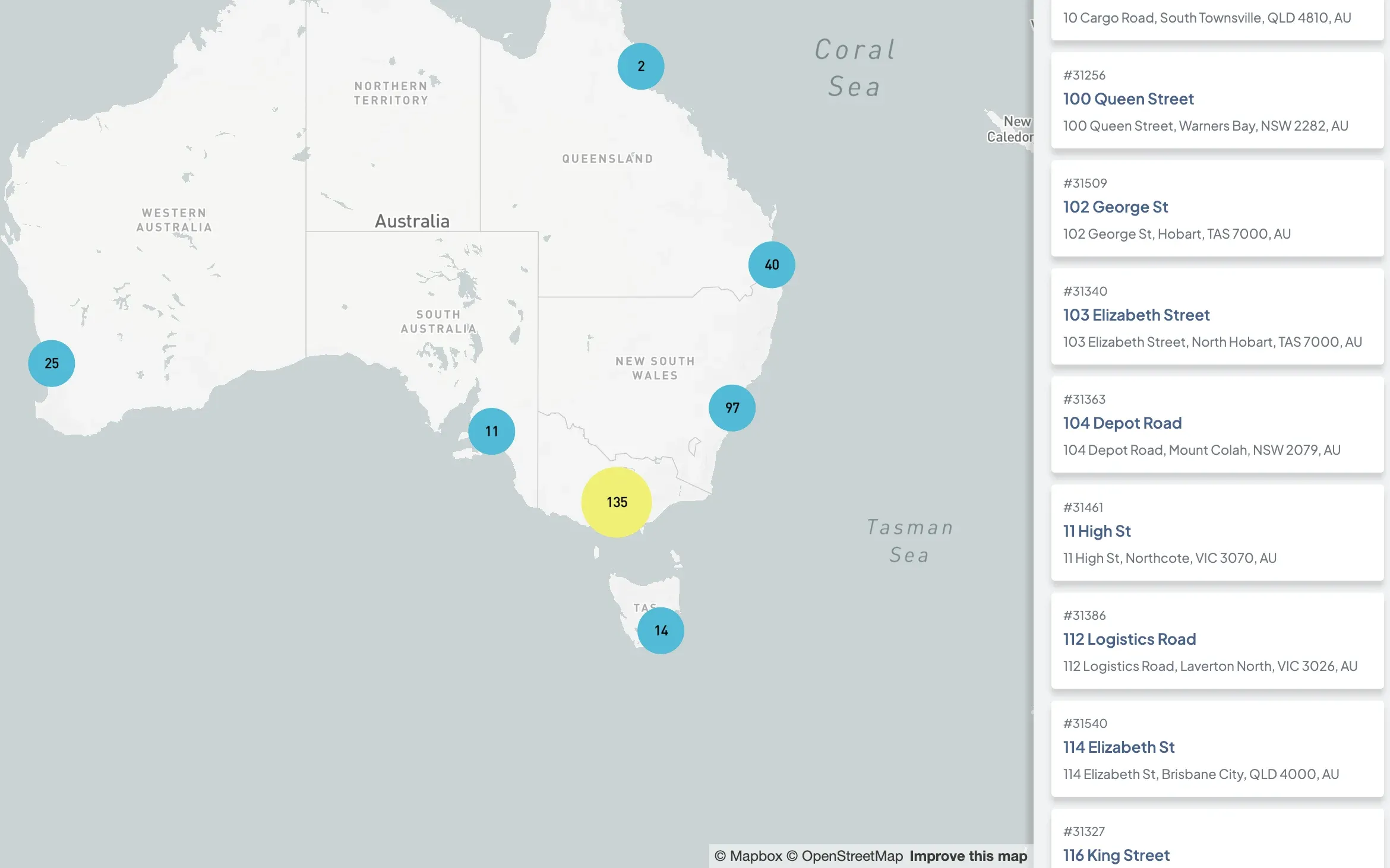
Task: Select the Sydney cluster marker showing 97
Action: click(732, 408)
